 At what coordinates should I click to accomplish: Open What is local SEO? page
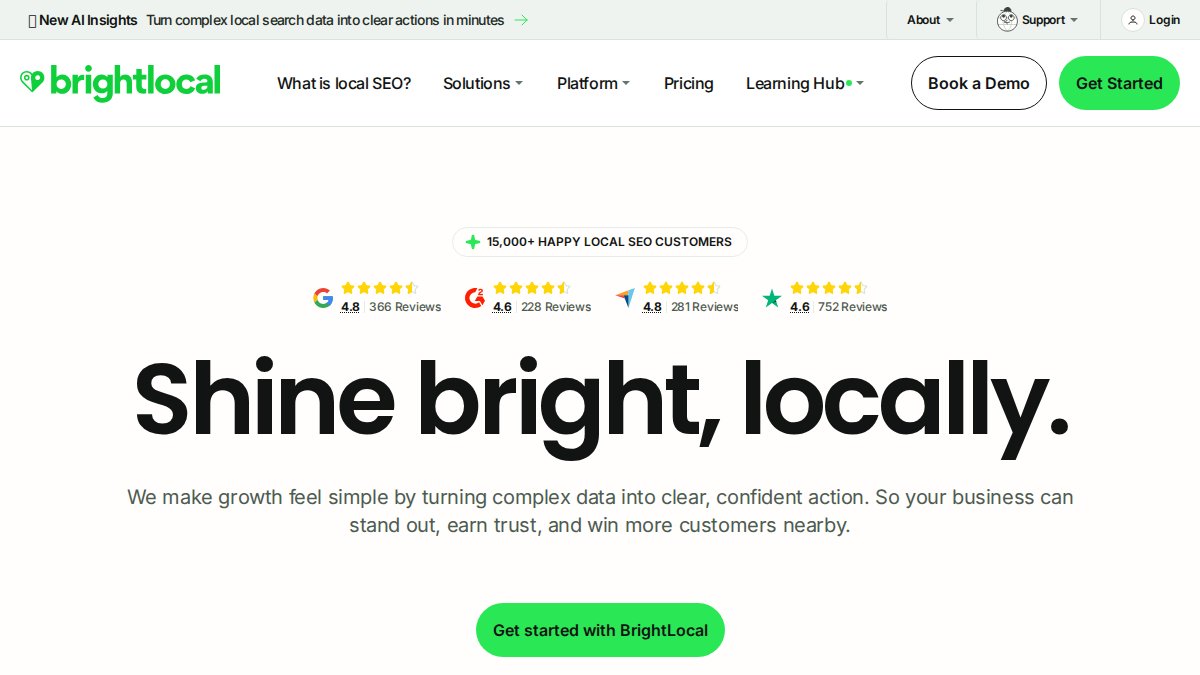344,83
